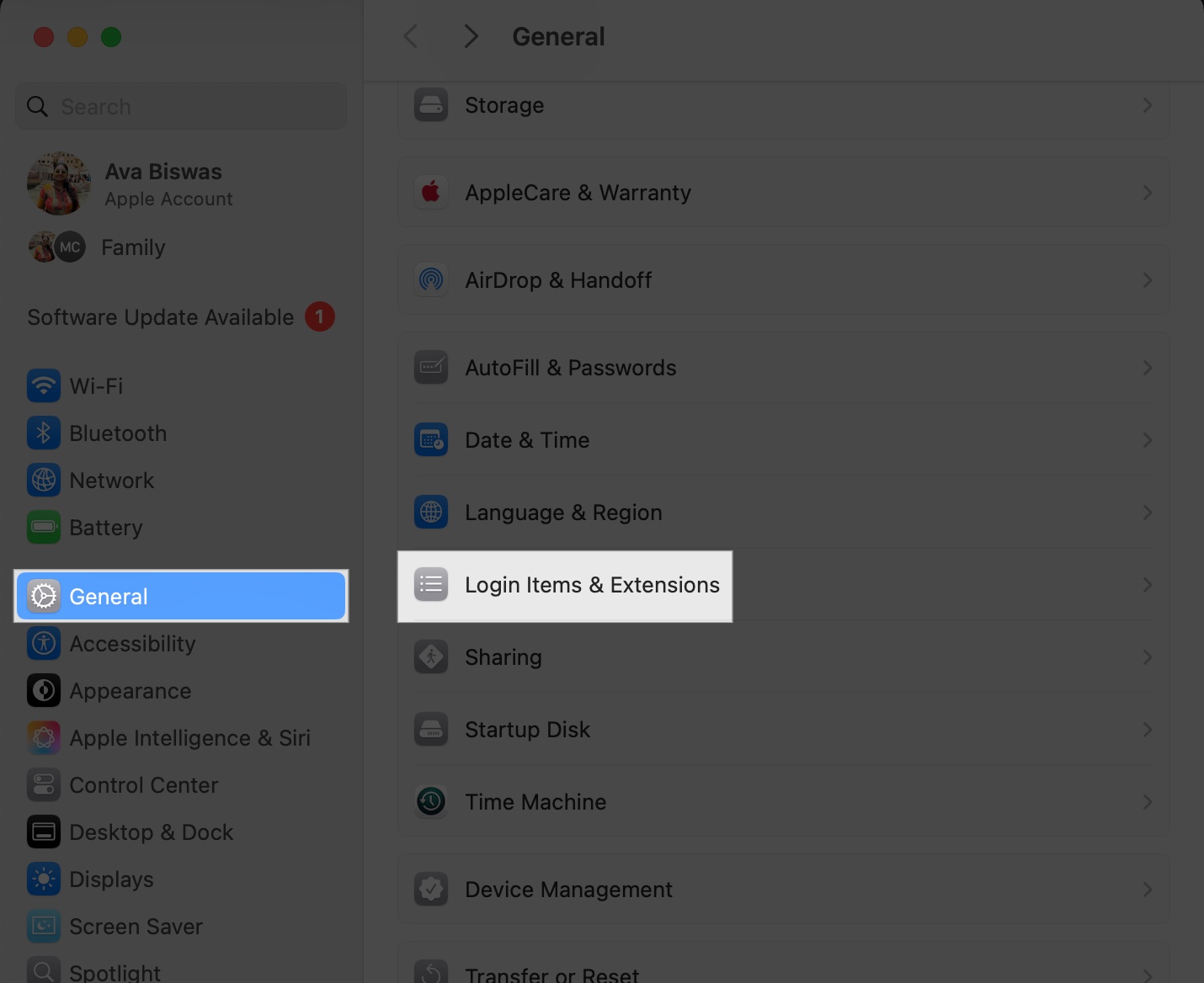Viewport: 1204px width, 983px height.
Task: Click the Language & Region globe icon
Action: pyautogui.click(x=430, y=512)
